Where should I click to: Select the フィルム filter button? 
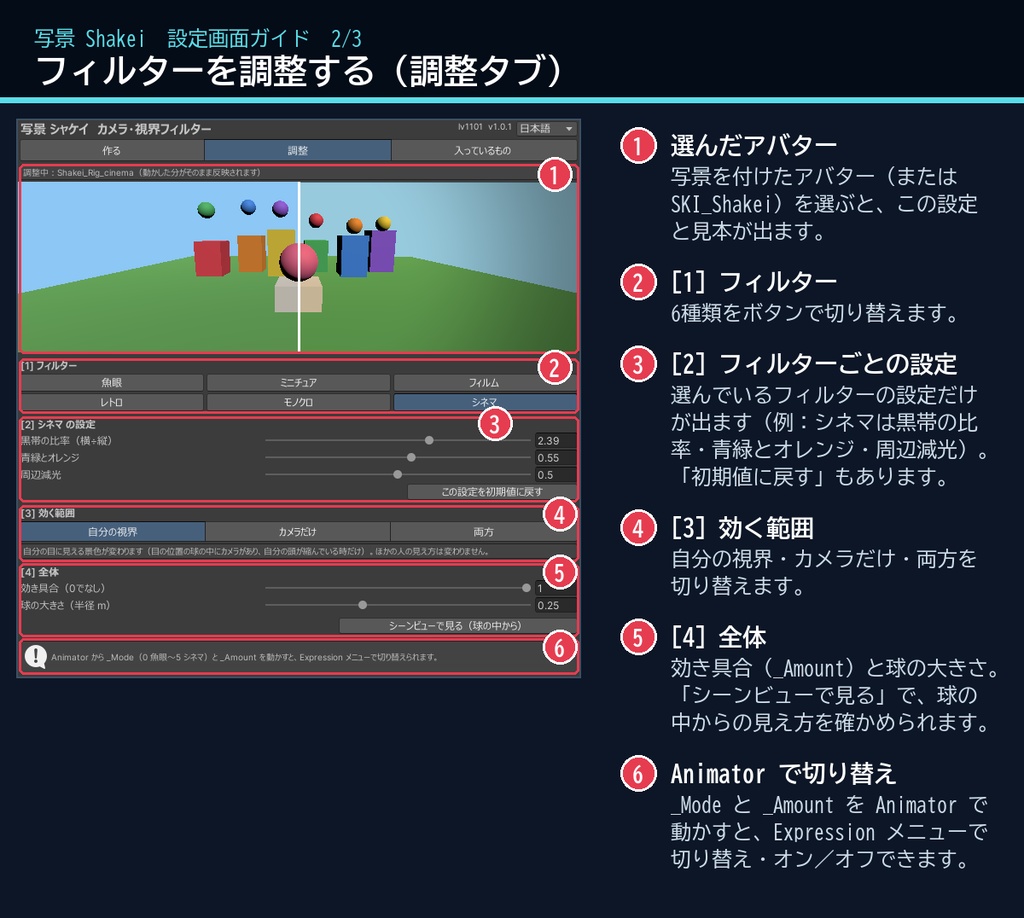pos(485,383)
